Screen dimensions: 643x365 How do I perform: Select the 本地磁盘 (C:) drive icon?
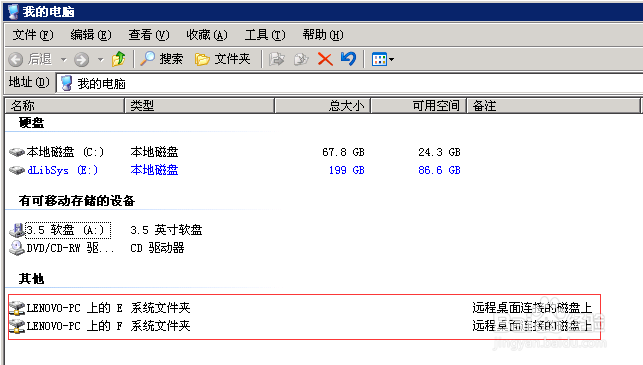point(17,152)
